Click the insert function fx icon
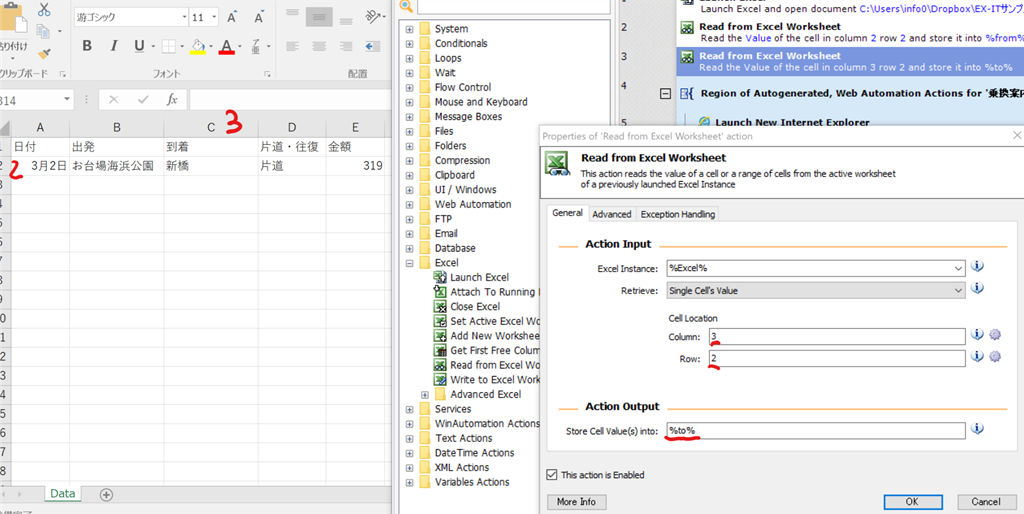 [172, 100]
